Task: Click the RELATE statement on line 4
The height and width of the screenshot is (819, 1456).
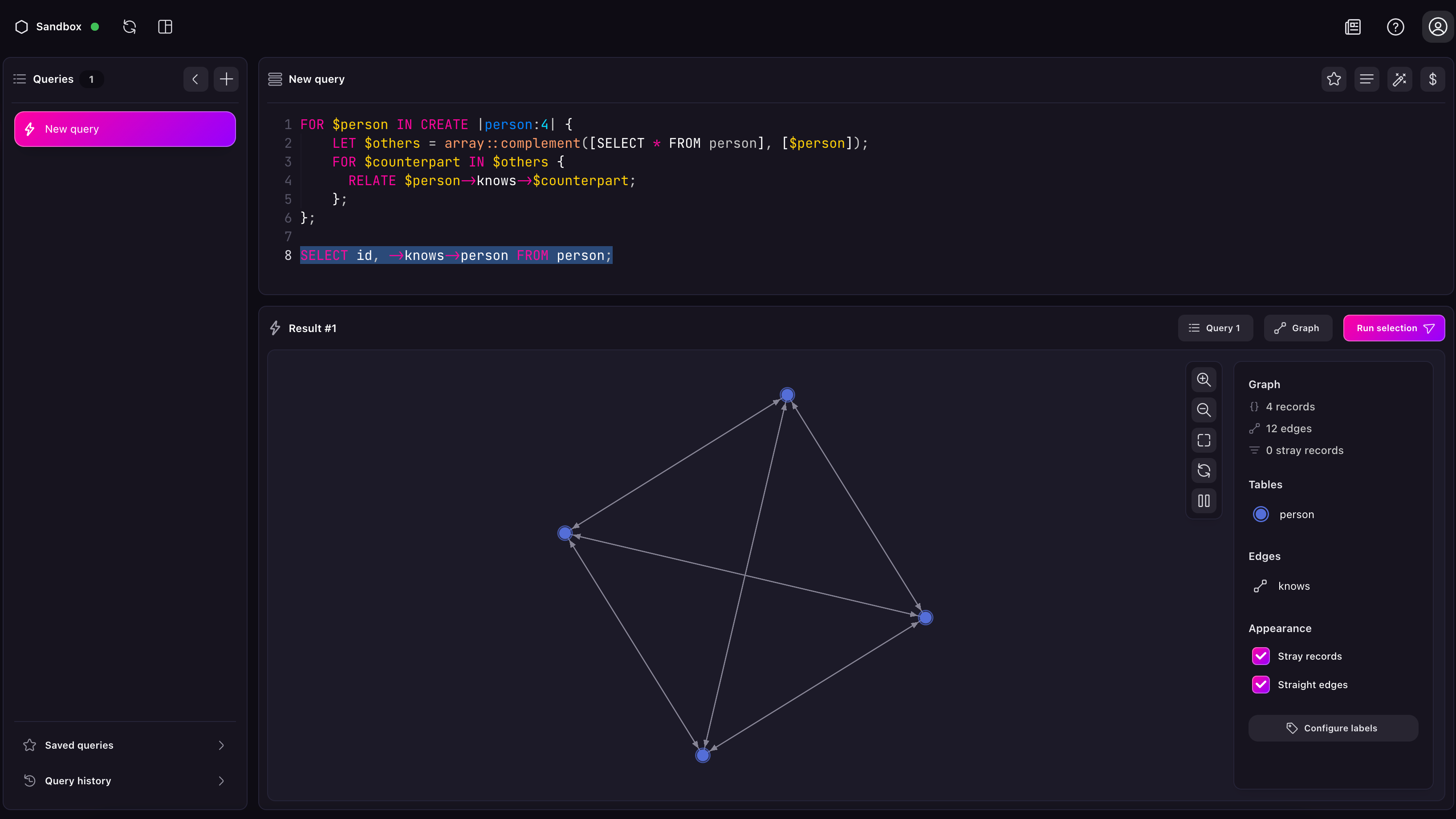Action: 492,181
